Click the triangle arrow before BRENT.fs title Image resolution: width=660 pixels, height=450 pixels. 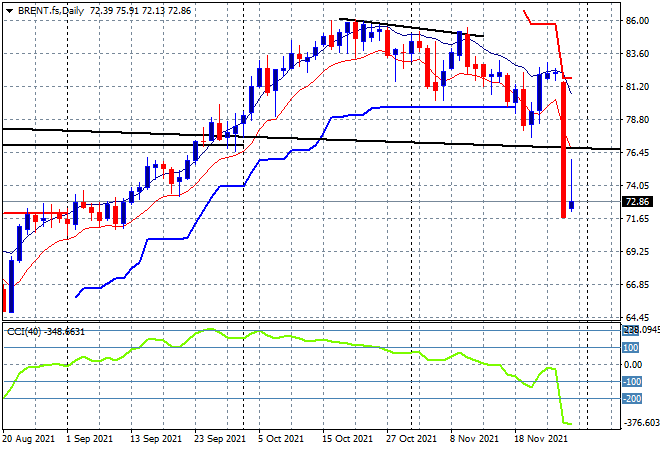(x=9, y=11)
